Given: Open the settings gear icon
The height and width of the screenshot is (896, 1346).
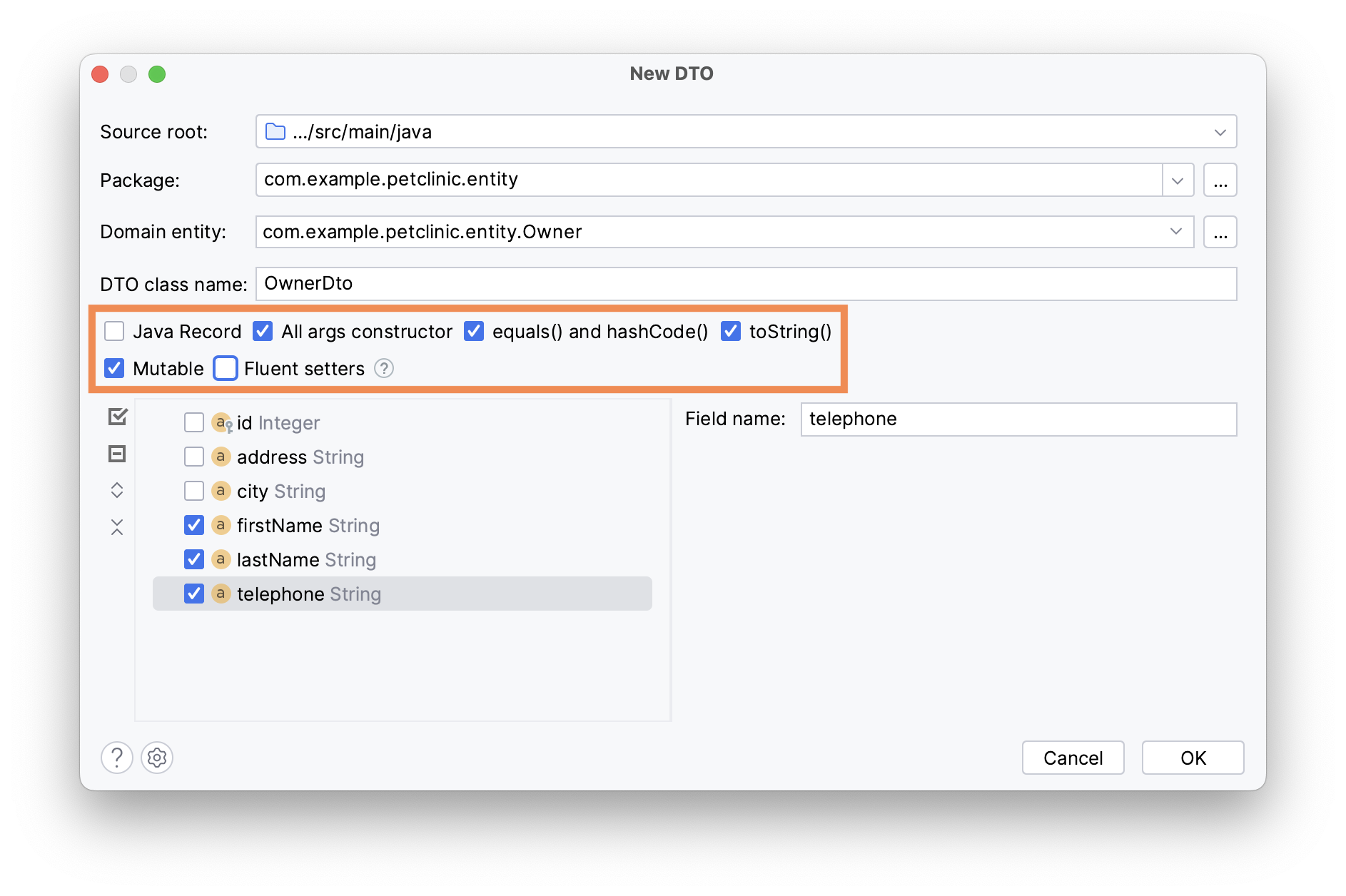Looking at the screenshot, I should (157, 758).
